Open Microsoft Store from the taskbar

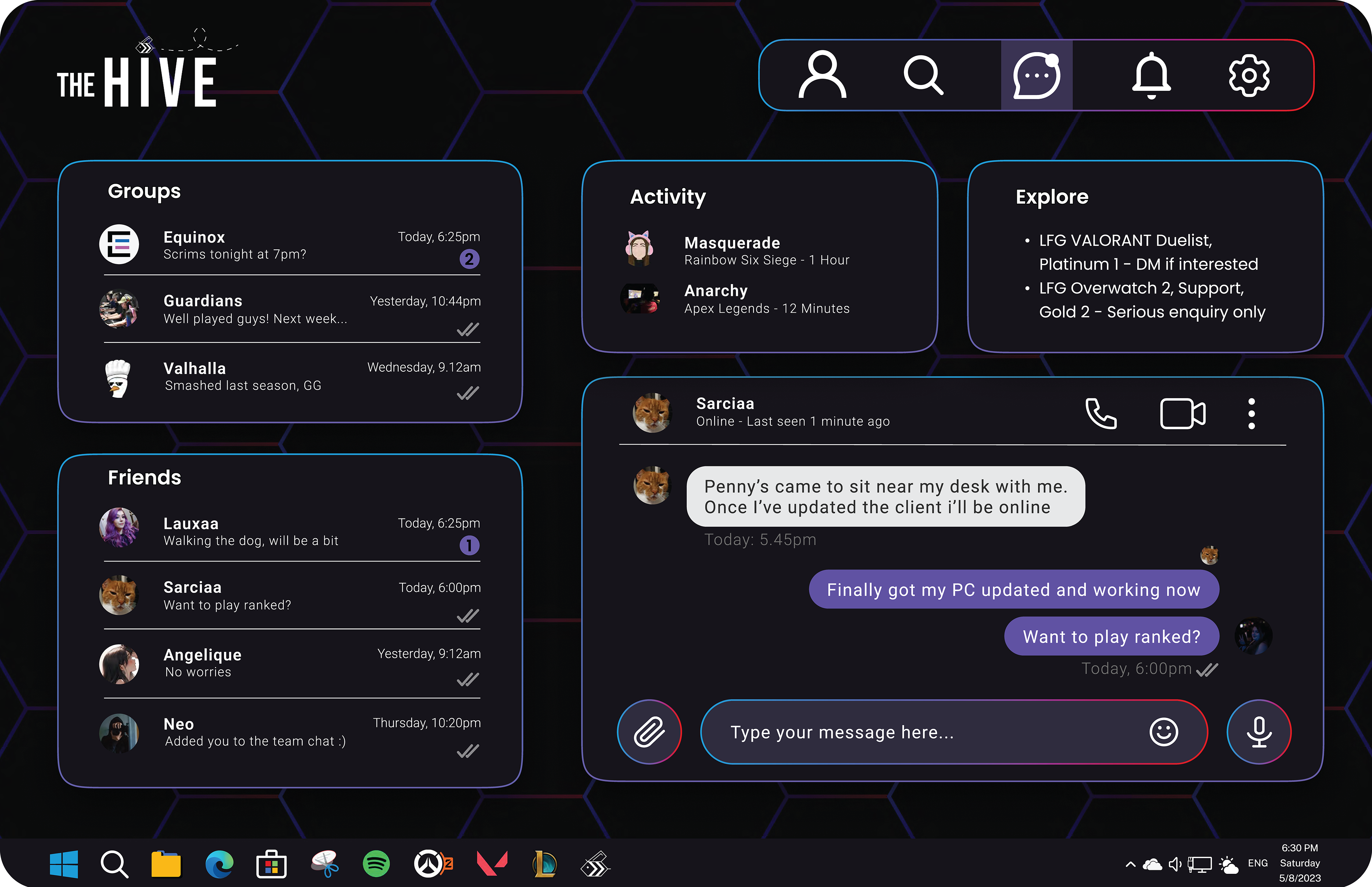[271, 864]
